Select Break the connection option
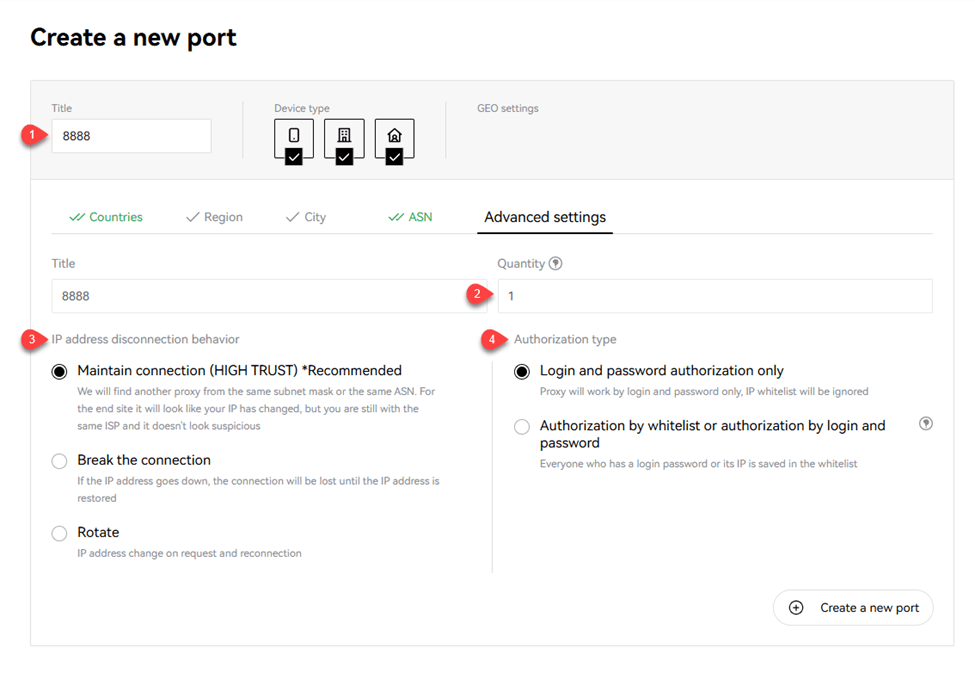Viewport: 975px width, 679px height. tap(60, 461)
